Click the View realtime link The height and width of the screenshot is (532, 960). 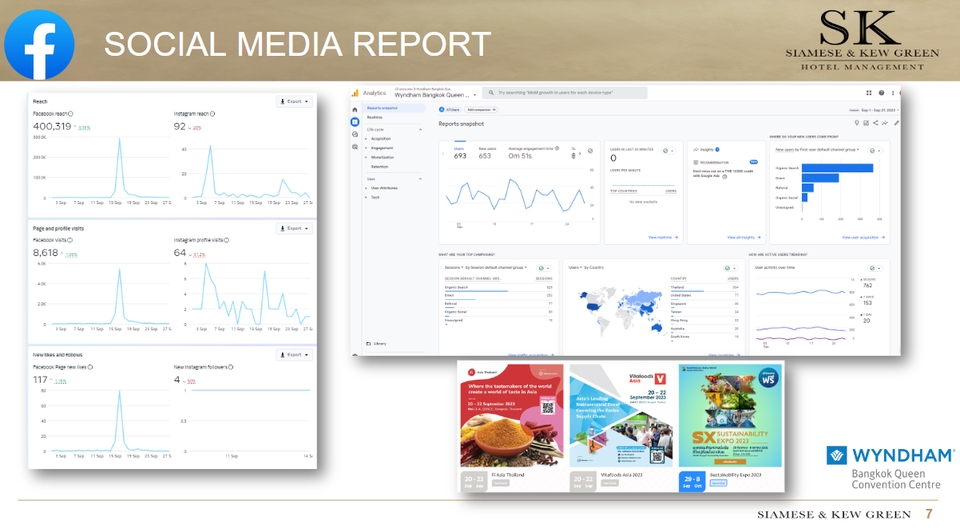pyautogui.click(x=663, y=238)
